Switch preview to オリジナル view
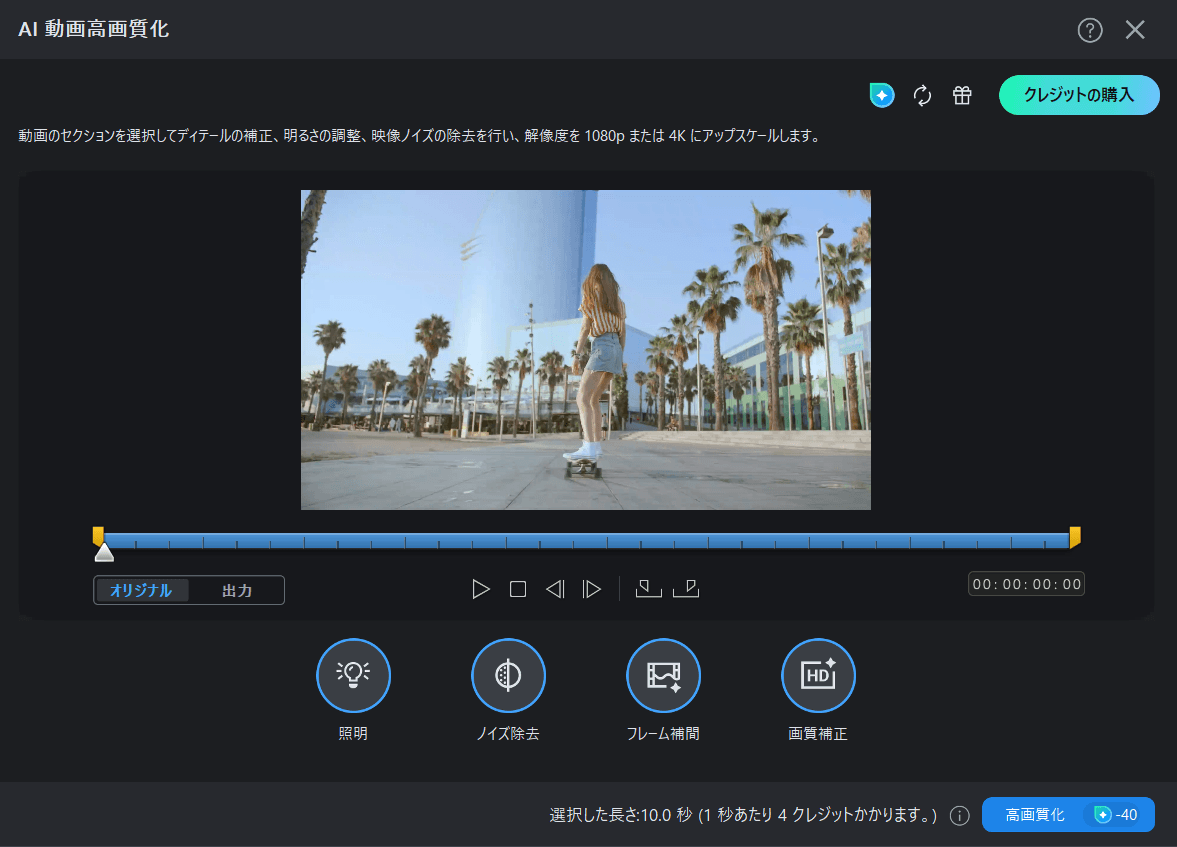1177x847 pixels. click(x=141, y=590)
